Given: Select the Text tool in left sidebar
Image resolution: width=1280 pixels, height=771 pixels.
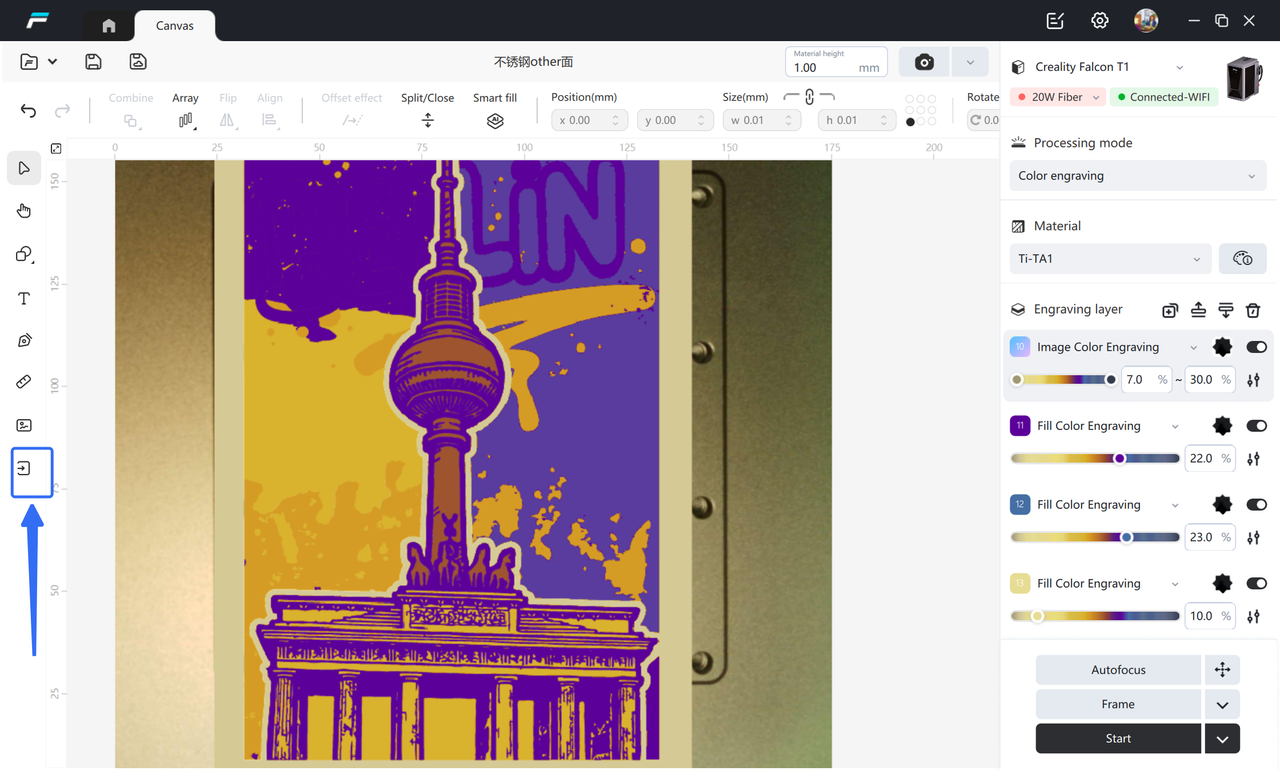Looking at the screenshot, I should [24, 298].
